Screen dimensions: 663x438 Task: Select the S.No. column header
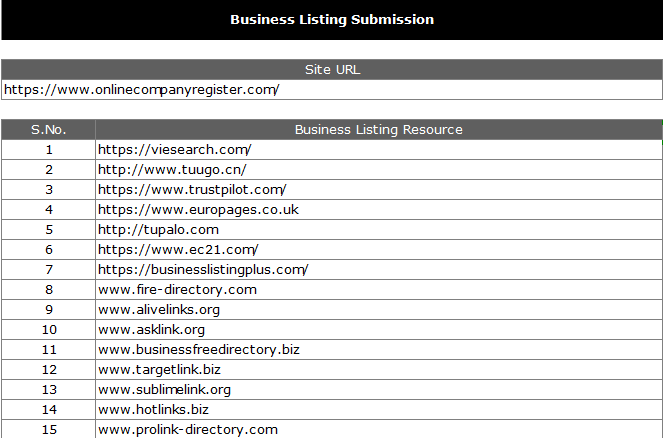pos(48,130)
